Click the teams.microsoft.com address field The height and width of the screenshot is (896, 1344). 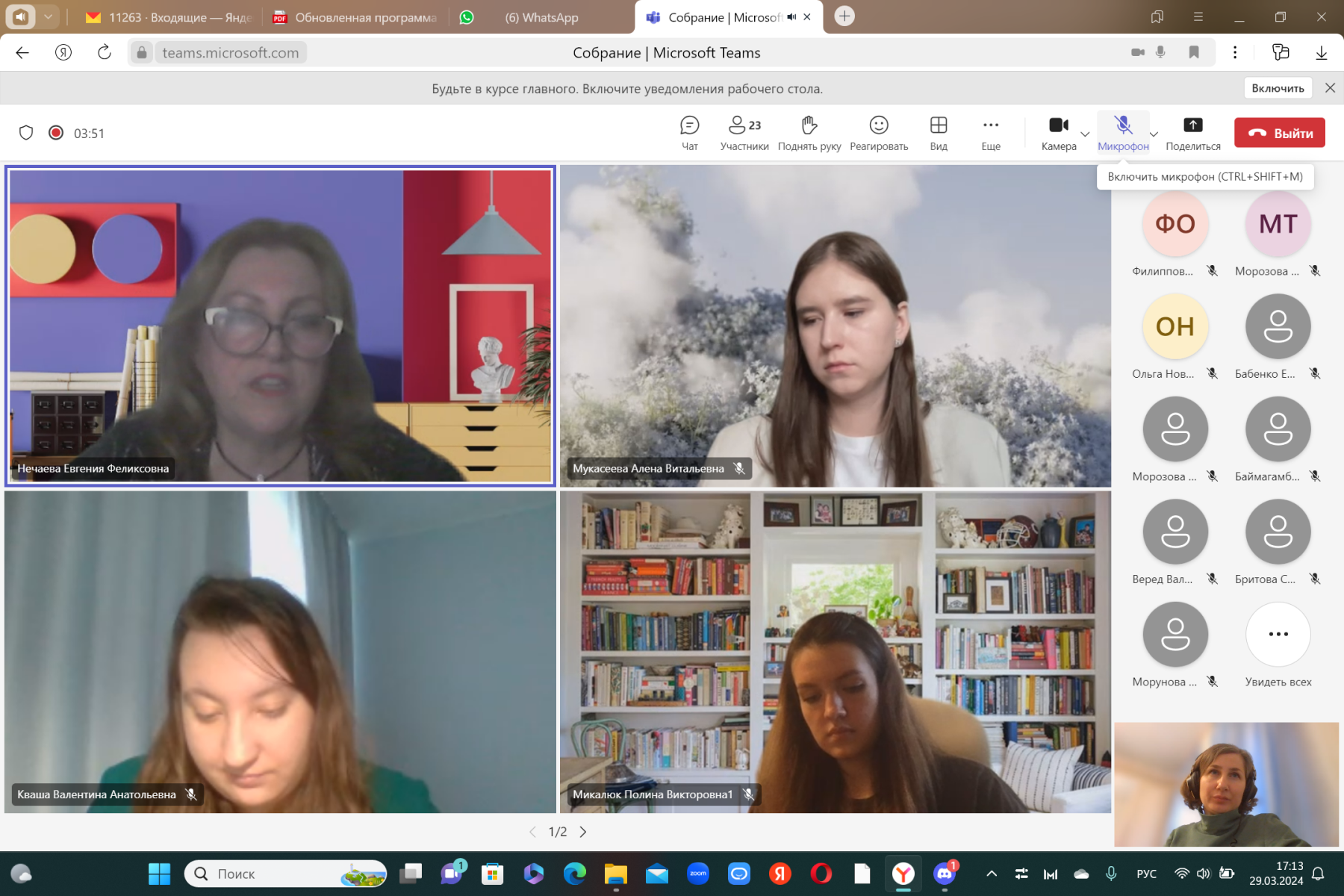[231, 52]
